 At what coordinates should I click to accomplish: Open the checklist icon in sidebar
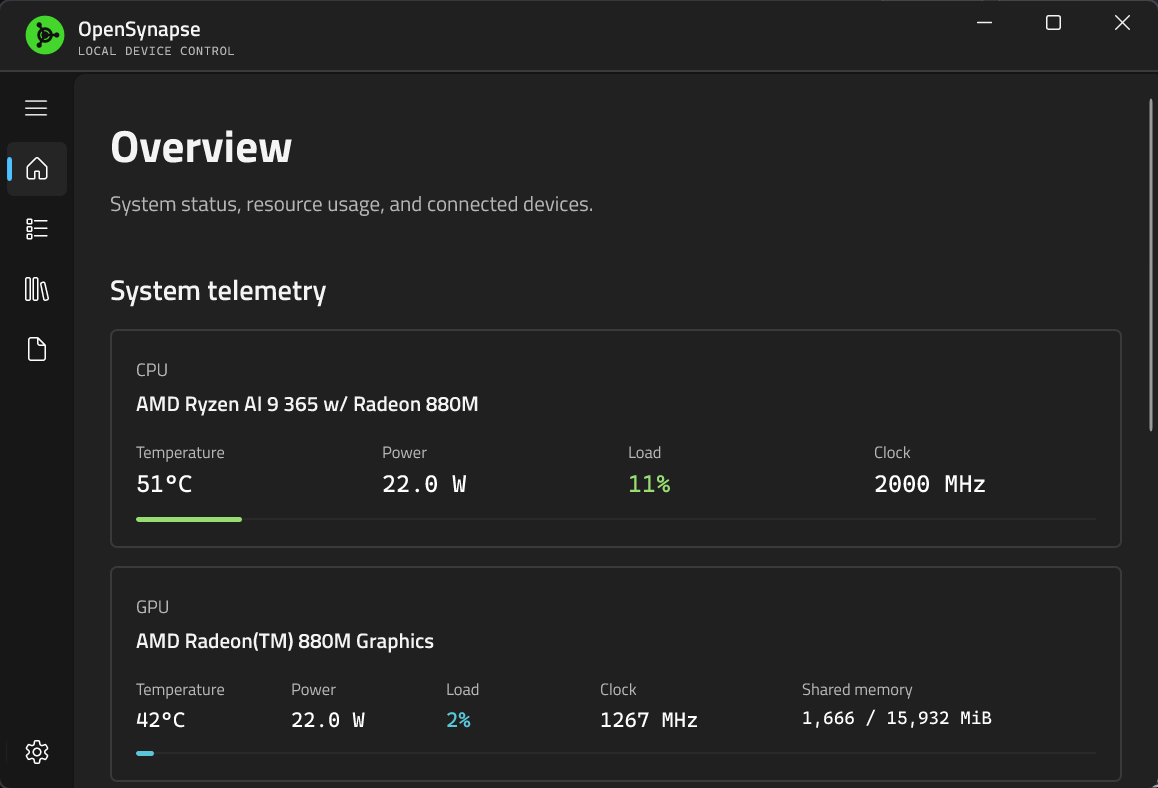37,229
